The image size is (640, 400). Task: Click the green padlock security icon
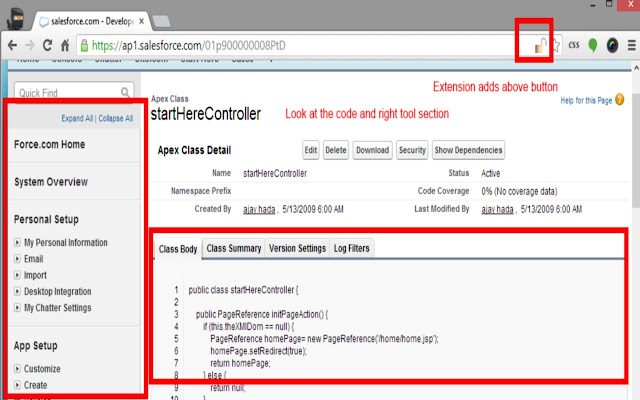[84, 45]
